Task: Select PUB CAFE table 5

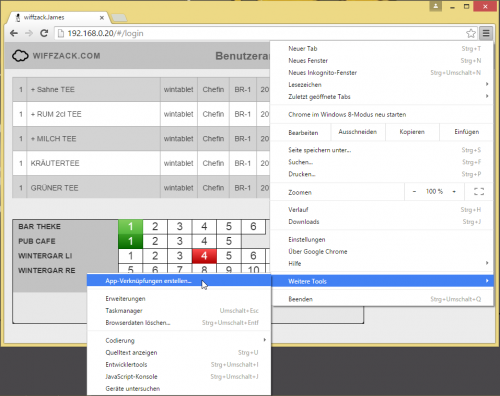Action: coord(229,241)
